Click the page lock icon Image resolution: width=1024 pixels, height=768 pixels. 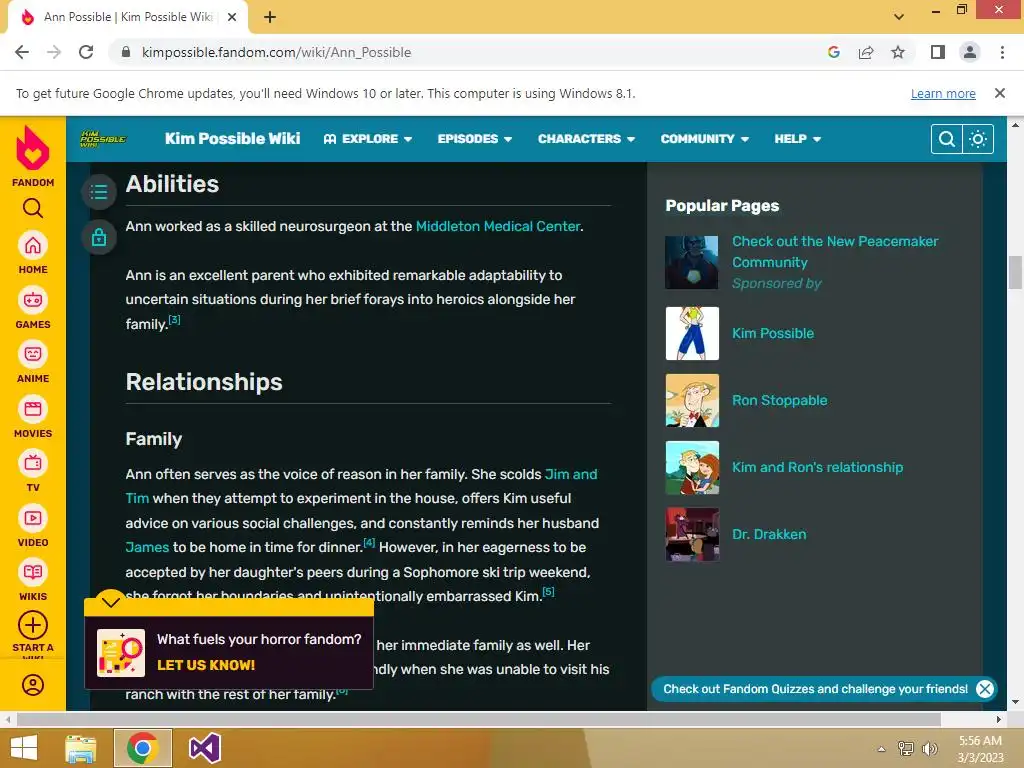[x=99, y=237]
